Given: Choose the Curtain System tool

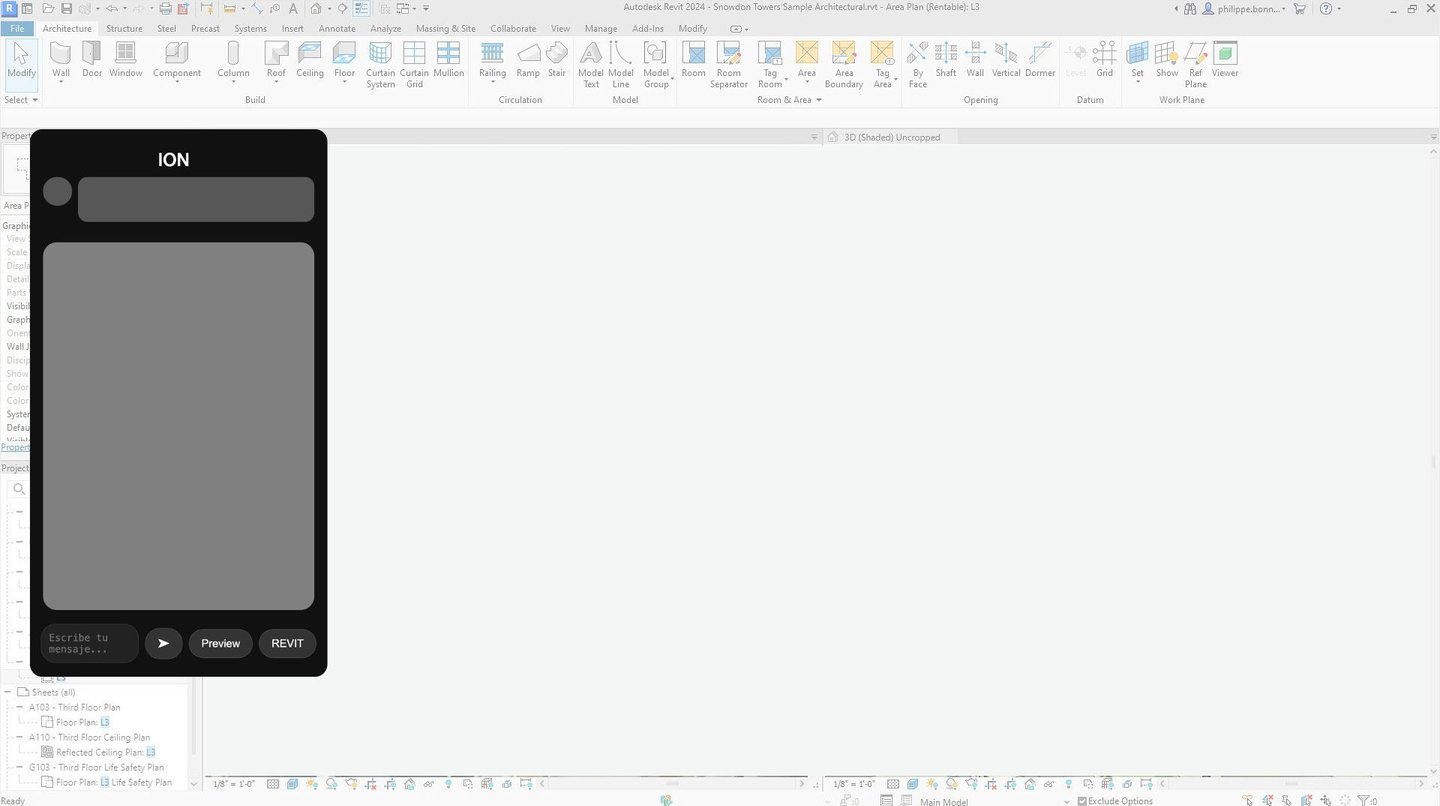Looking at the screenshot, I should click(x=380, y=65).
